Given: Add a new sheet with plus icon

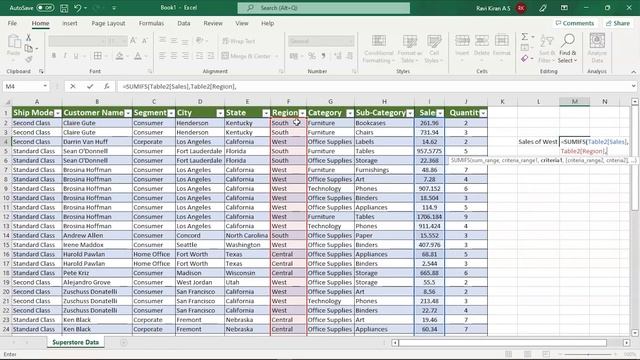Looking at the screenshot, I should pos(124,343).
